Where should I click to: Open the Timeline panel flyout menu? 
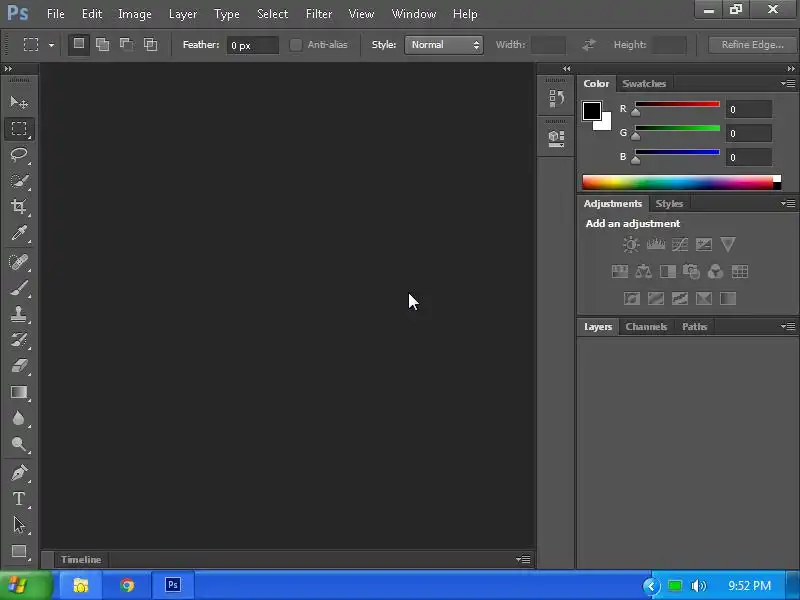click(523, 560)
